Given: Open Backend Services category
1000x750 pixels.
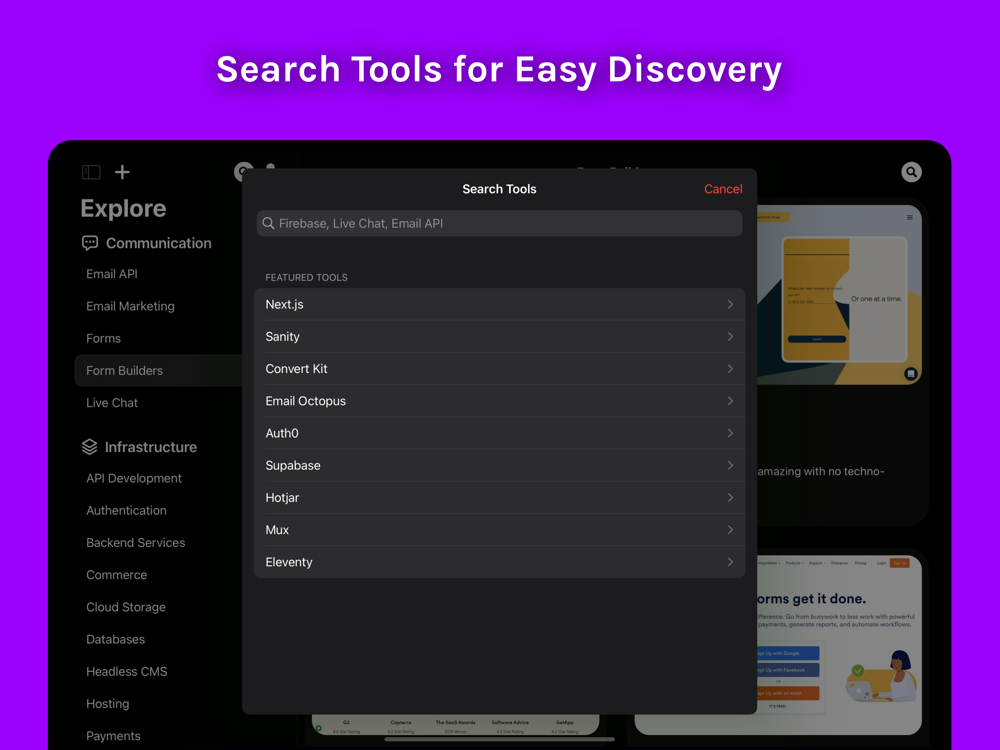Looking at the screenshot, I should [x=136, y=543].
